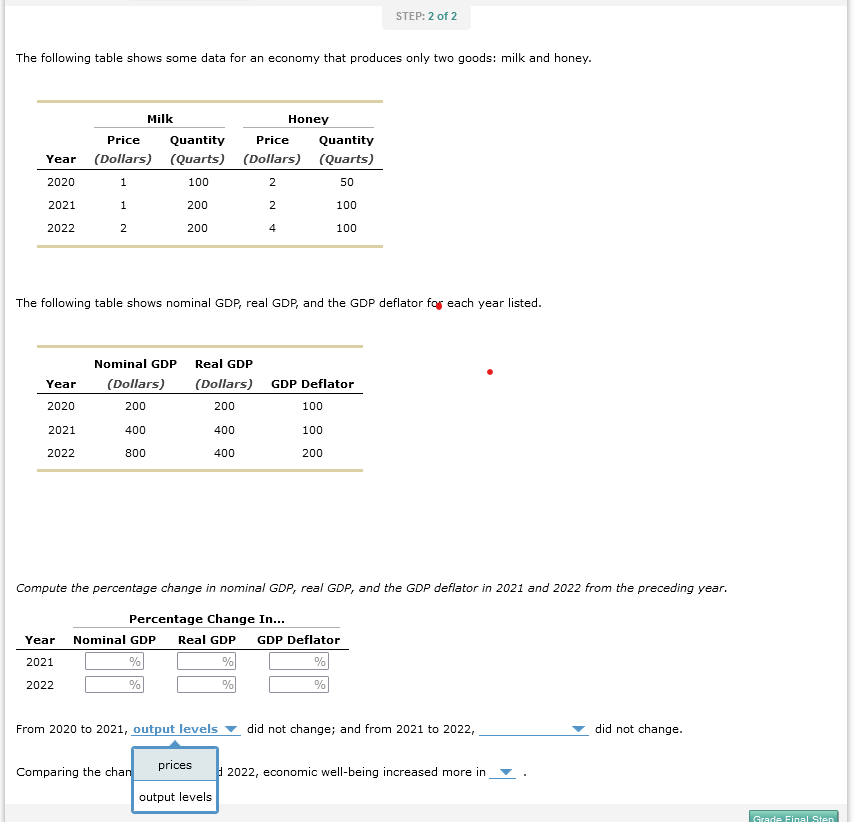Image resolution: width=864 pixels, height=822 pixels.
Task: Click the 2022 nominal GDP value 800
Action: pyautogui.click(x=135, y=453)
